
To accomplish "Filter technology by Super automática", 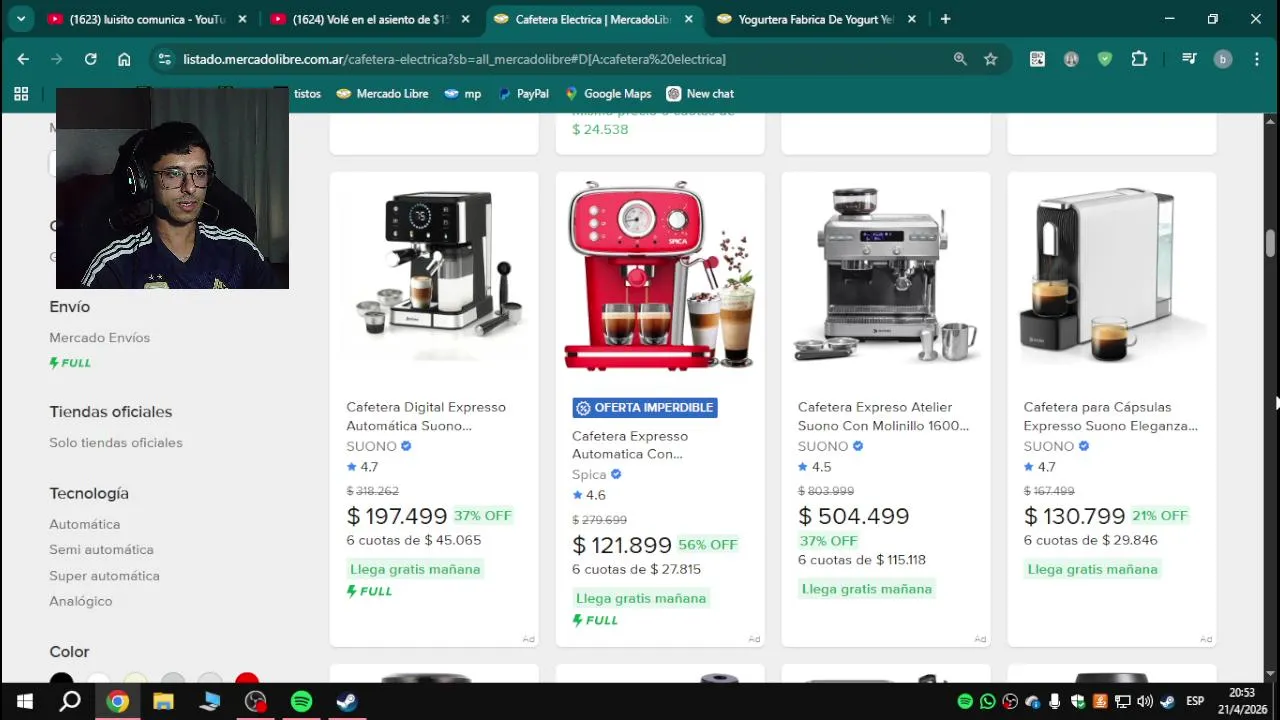I will pyautogui.click(x=105, y=576).
